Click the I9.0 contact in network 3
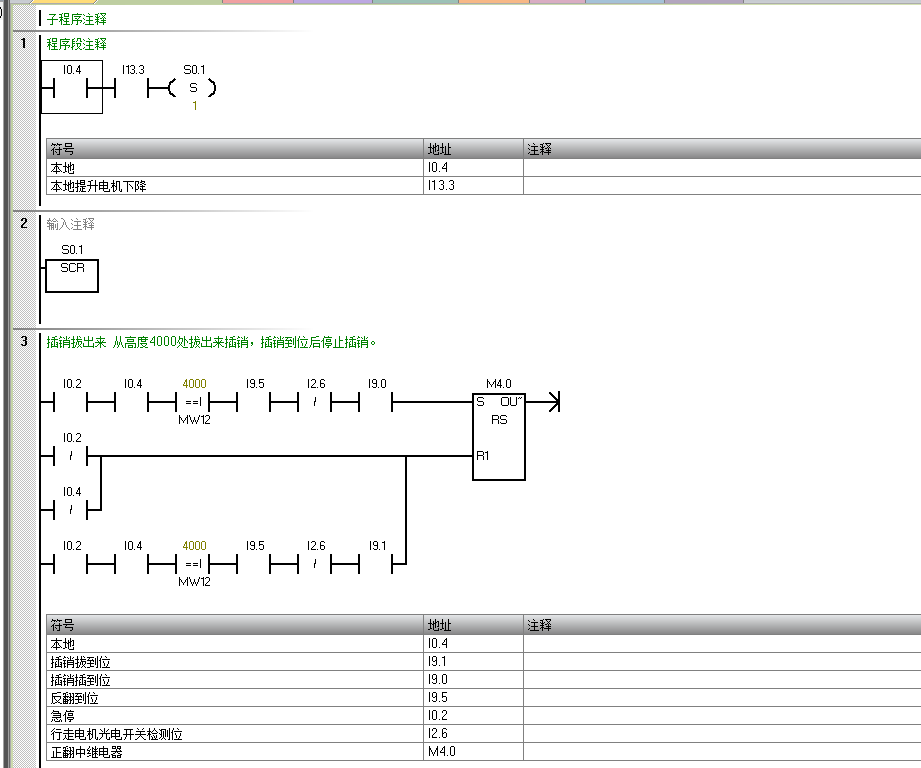921x768 pixels. (377, 403)
